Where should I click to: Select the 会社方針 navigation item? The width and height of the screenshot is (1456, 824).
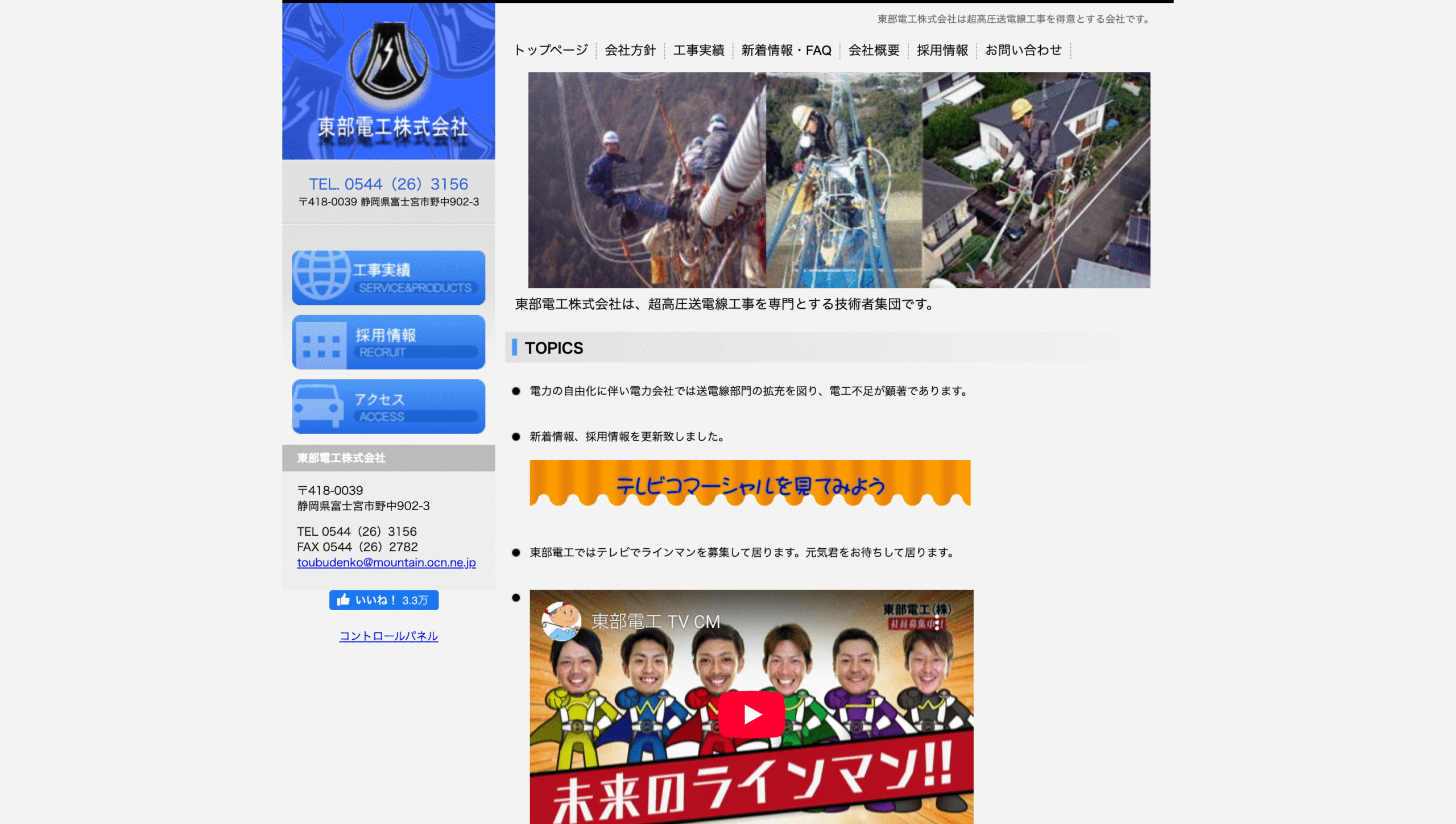pyautogui.click(x=630, y=50)
